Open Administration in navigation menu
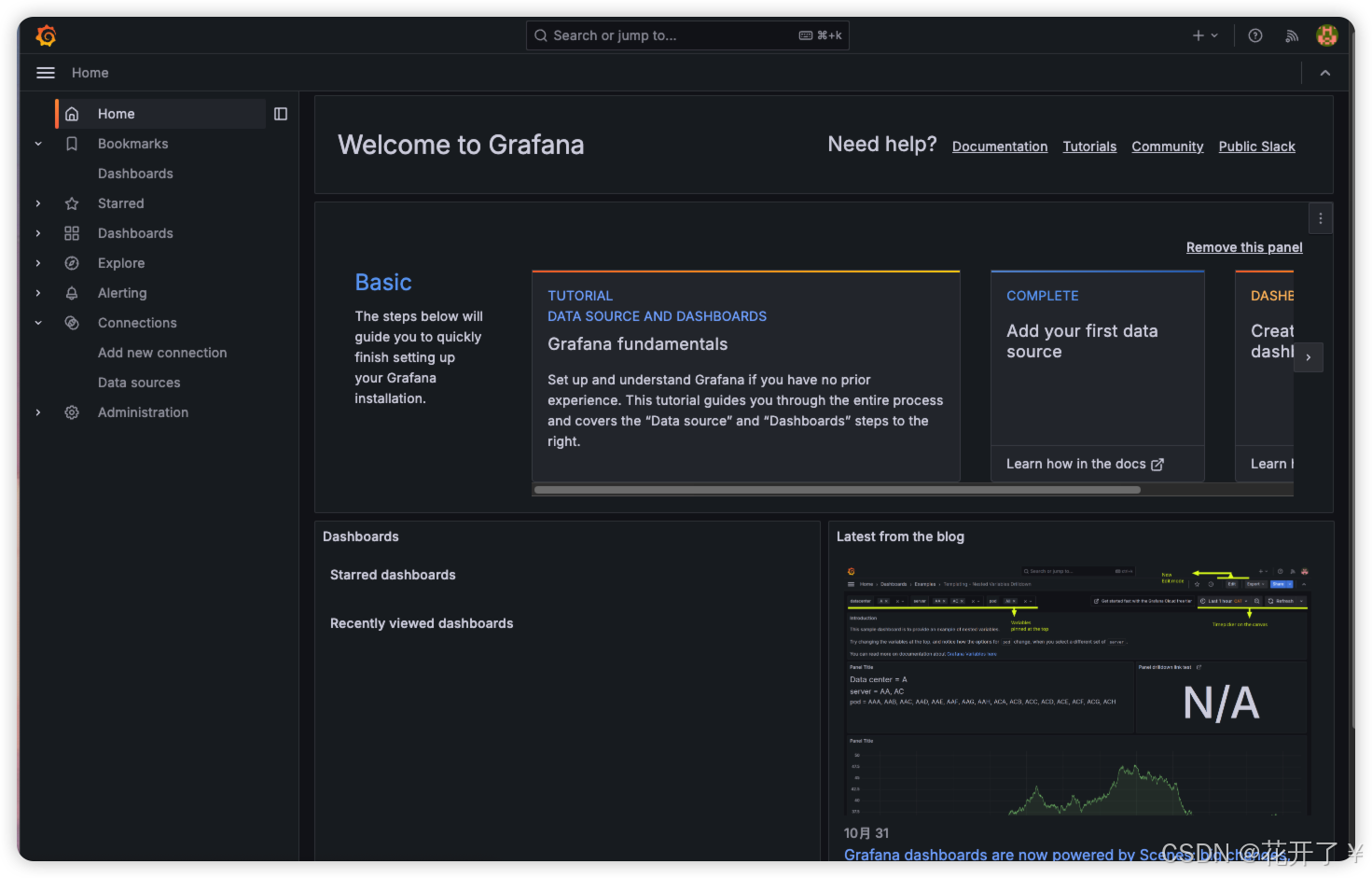This screenshot has height=878, width=1372. point(143,412)
